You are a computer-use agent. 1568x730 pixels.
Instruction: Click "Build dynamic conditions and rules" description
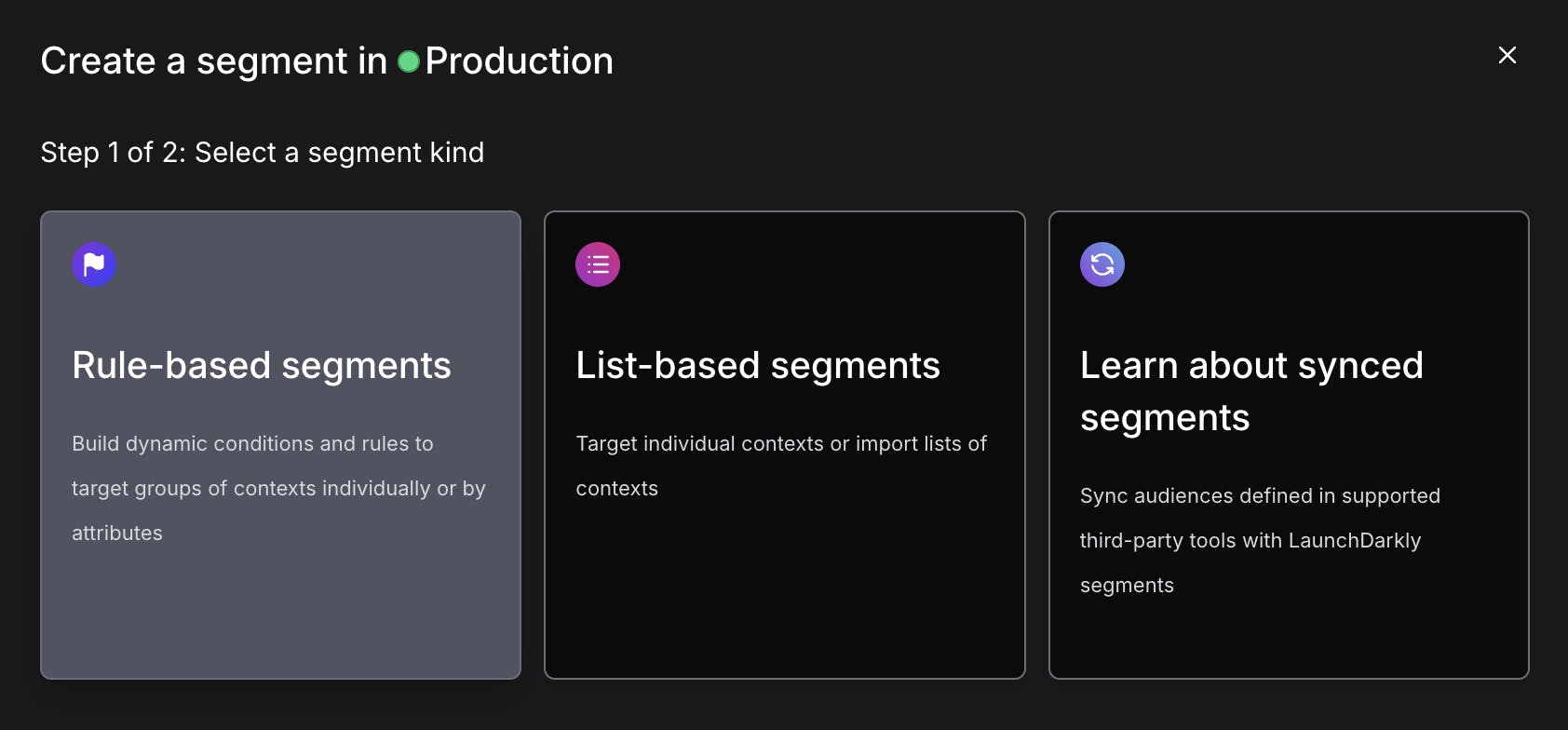pos(278,488)
